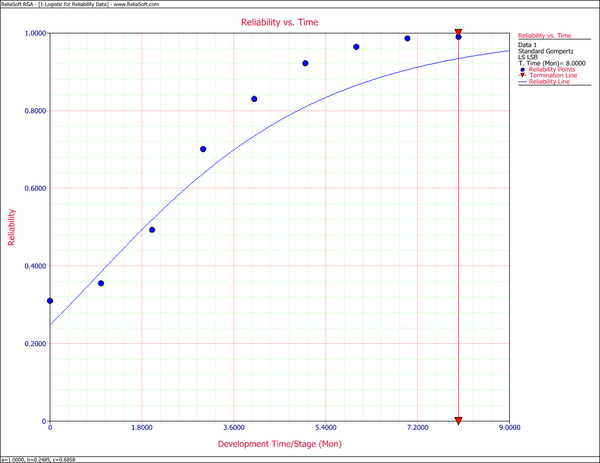600x463 pixels.
Task: Click the blue Reliability Line legend sample
Action: [x=522, y=81]
